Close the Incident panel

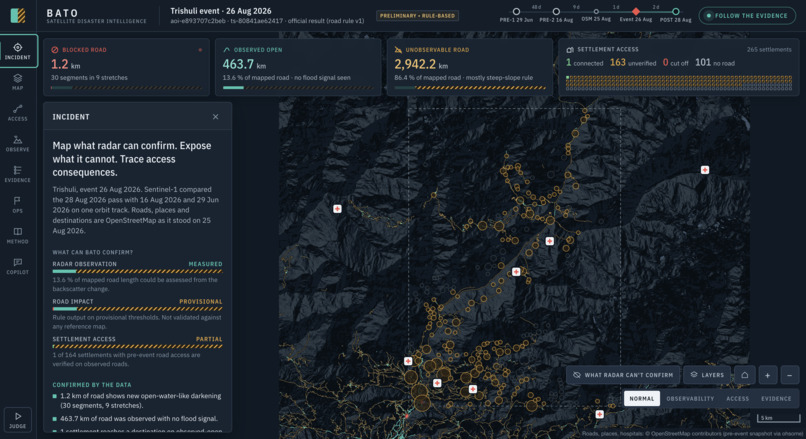point(215,117)
